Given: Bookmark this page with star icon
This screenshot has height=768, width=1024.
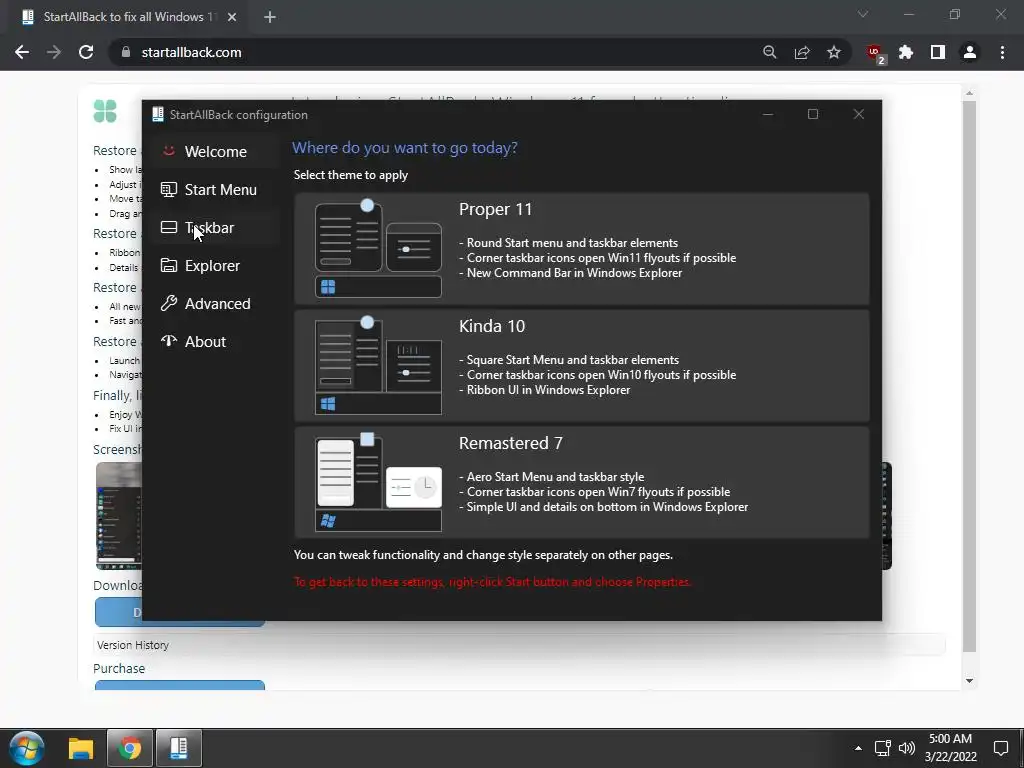Looking at the screenshot, I should (834, 52).
